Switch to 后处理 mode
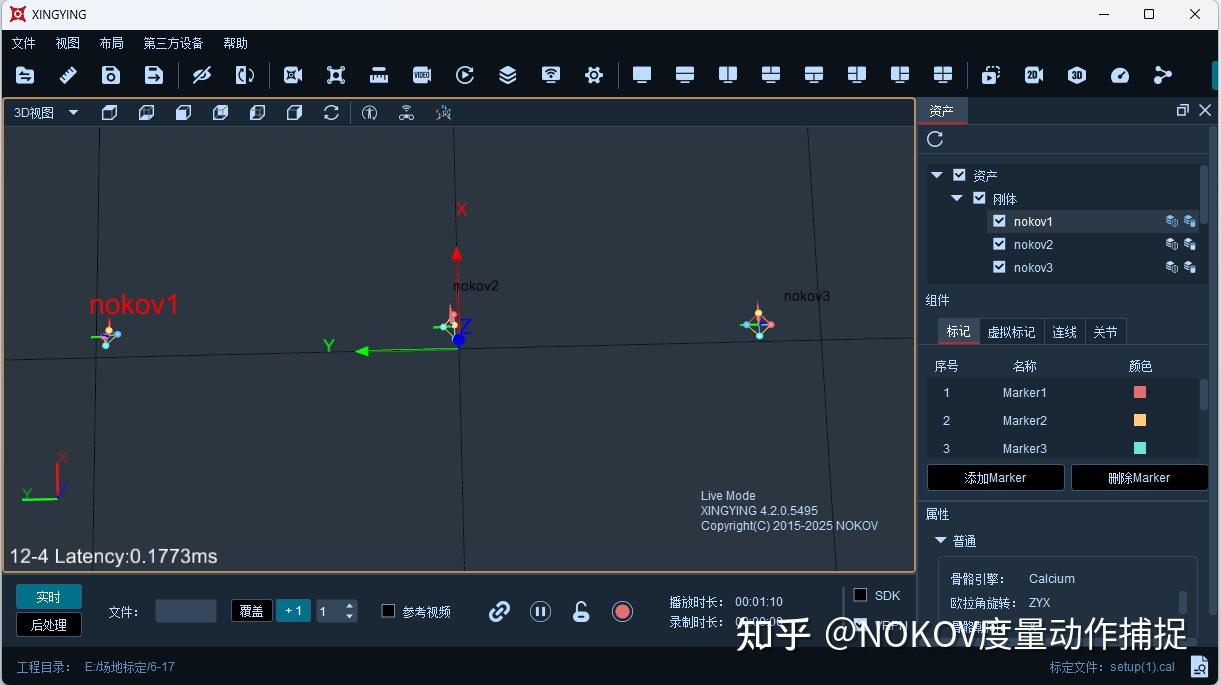Image resolution: width=1221 pixels, height=685 pixels. [48, 624]
